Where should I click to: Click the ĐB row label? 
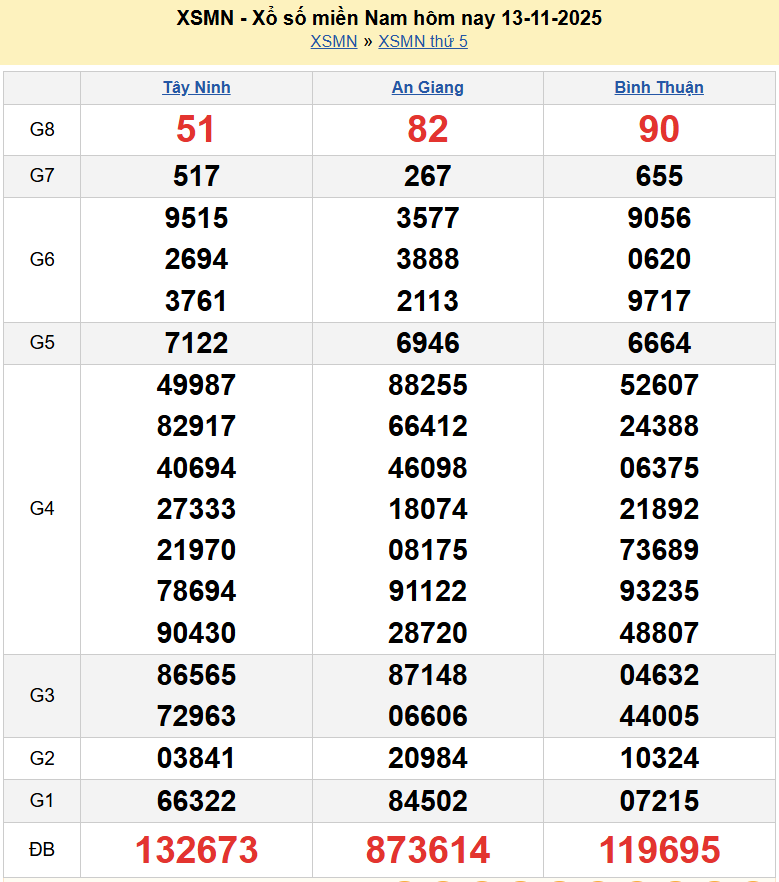pyautogui.click(x=42, y=850)
